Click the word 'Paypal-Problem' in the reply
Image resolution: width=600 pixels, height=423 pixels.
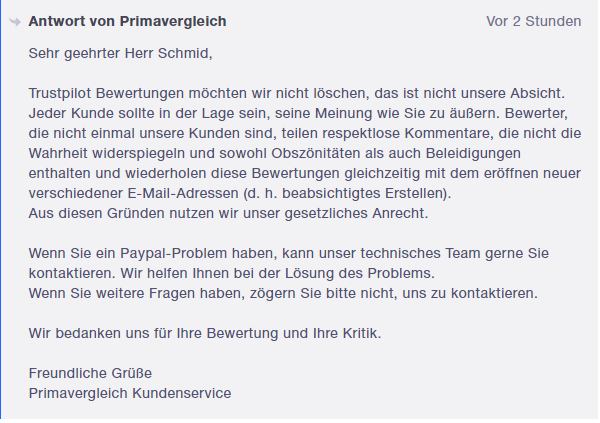tap(173, 253)
